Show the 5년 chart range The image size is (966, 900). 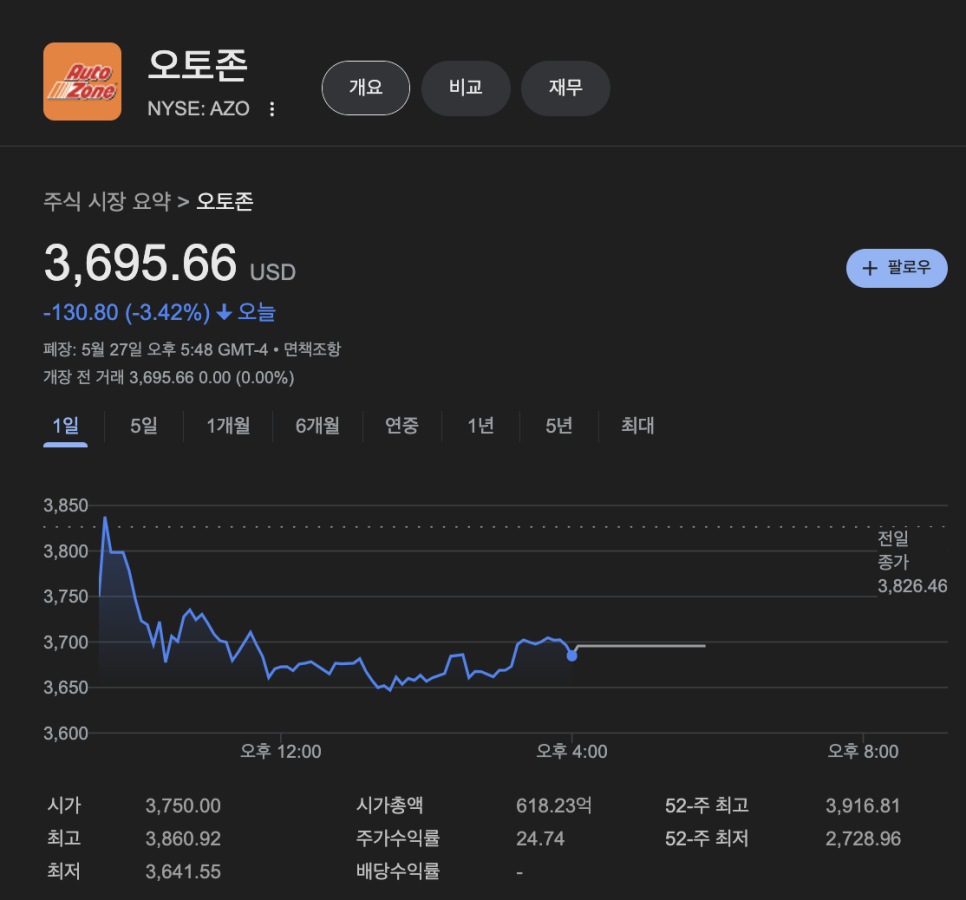pyautogui.click(x=559, y=426)
